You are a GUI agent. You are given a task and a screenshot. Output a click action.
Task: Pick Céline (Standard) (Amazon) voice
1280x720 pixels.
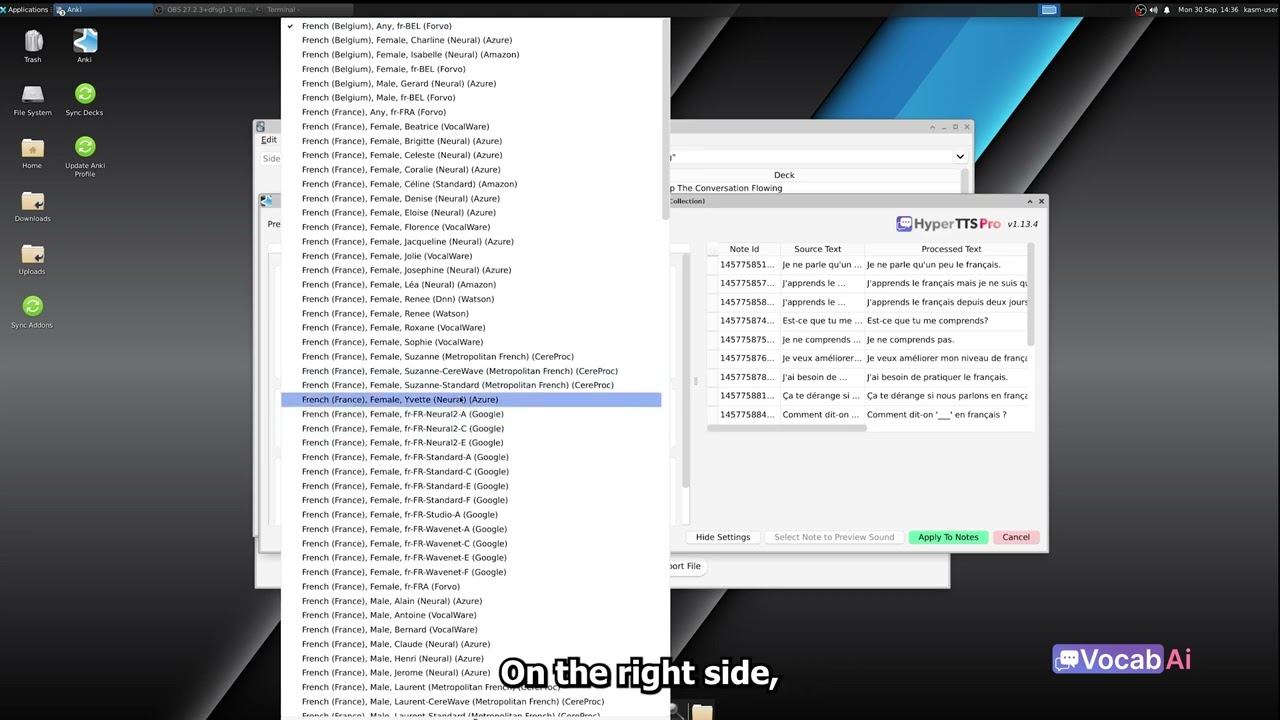tap(471, 184)
